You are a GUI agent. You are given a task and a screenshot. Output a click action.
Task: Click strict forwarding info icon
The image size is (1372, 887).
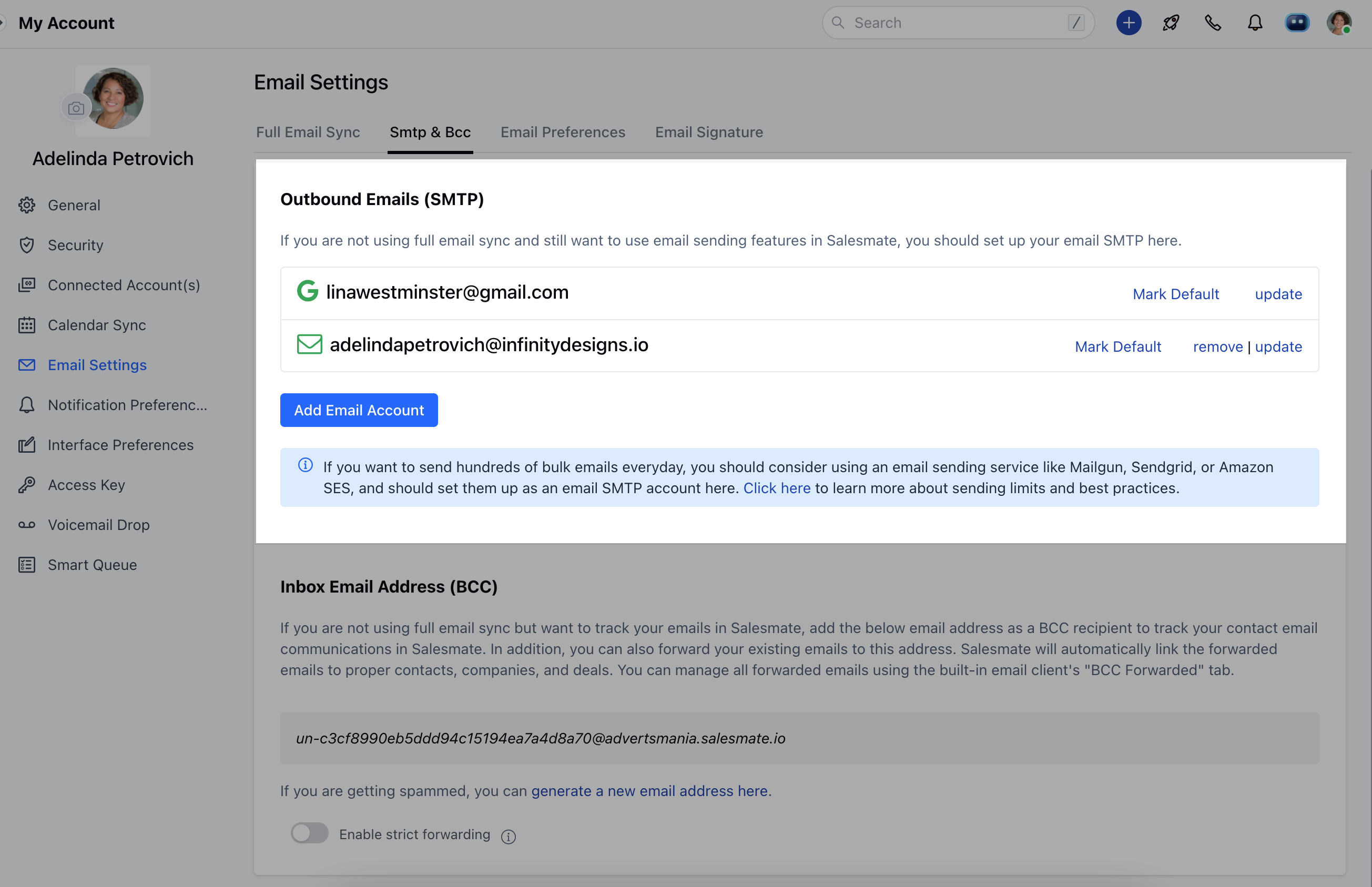tap(508, 837)
